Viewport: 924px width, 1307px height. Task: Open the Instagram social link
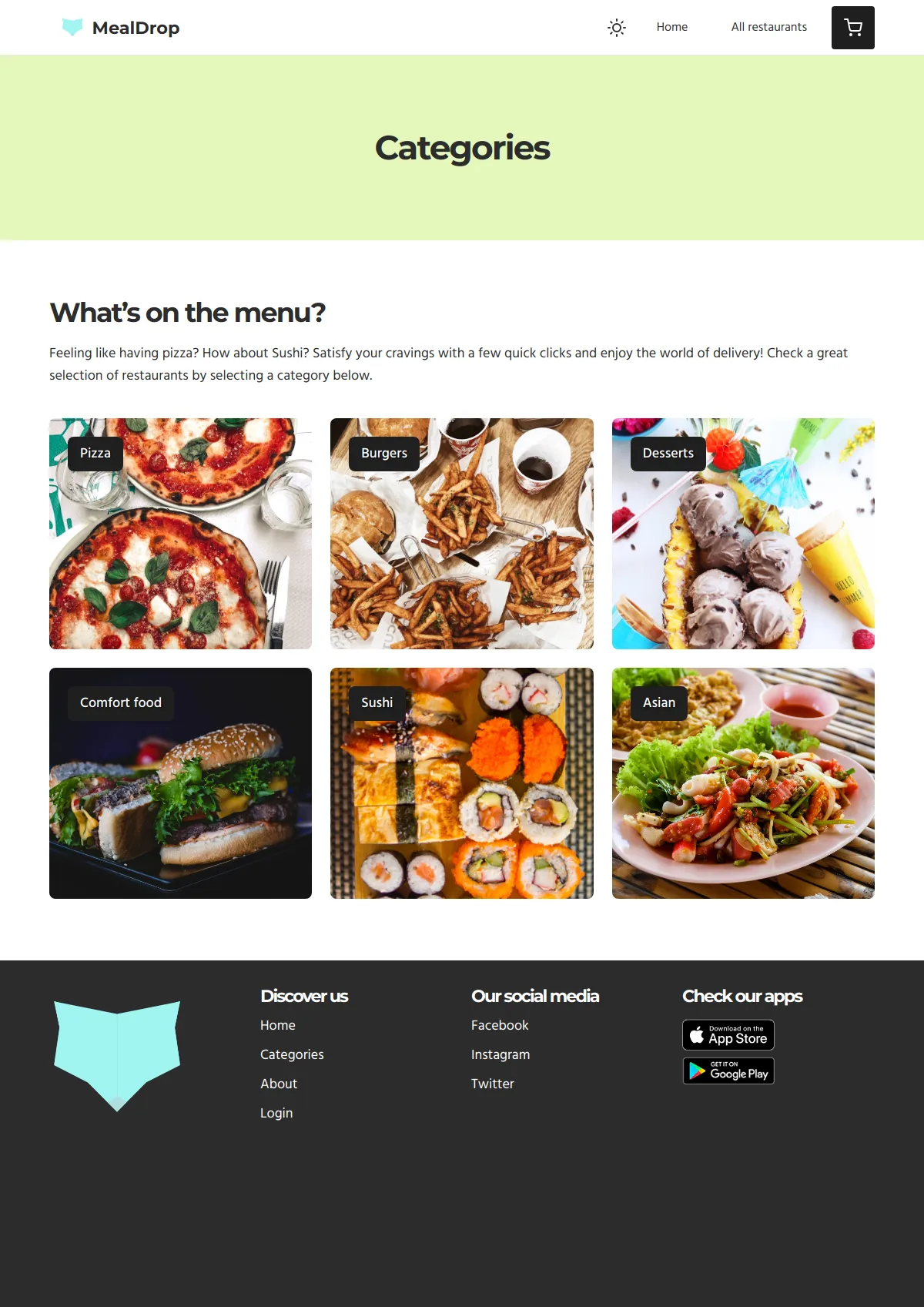pyautogui.click(x=500, y=1054)
